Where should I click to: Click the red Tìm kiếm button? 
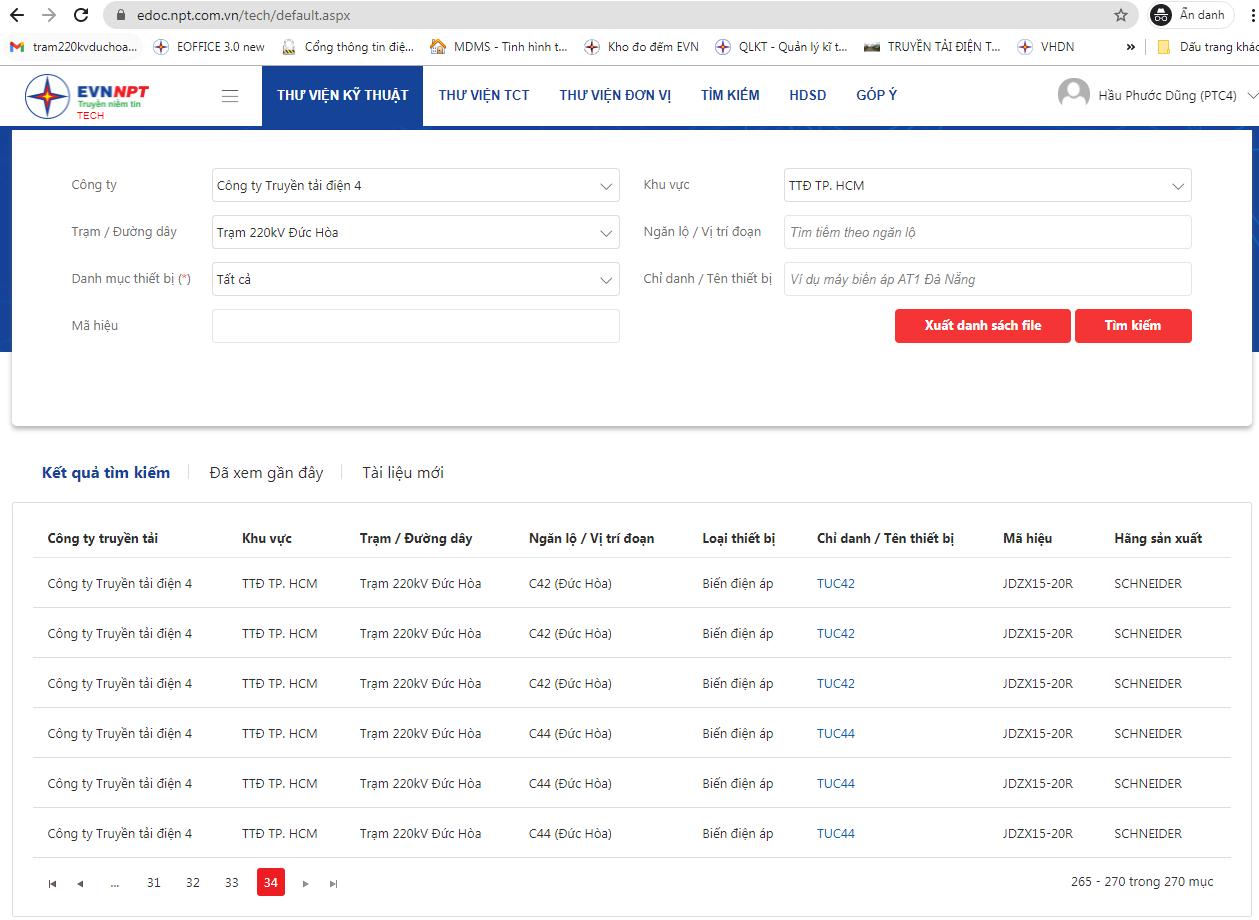[x=1133, y=326]
